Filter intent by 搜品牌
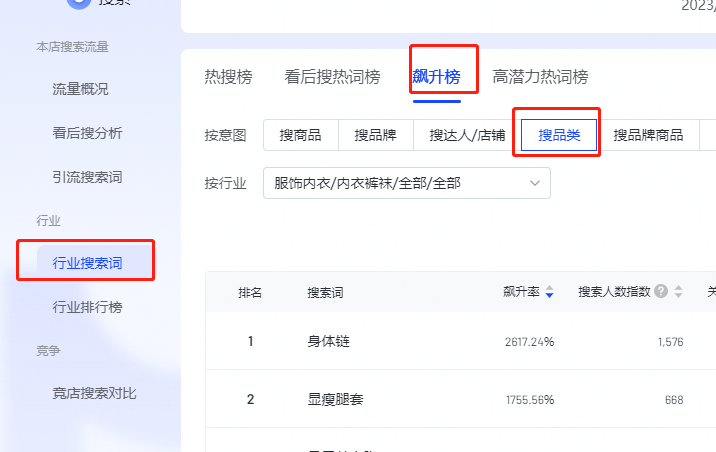Viewport: 716px width, 452px height. [x=375, y=135]
